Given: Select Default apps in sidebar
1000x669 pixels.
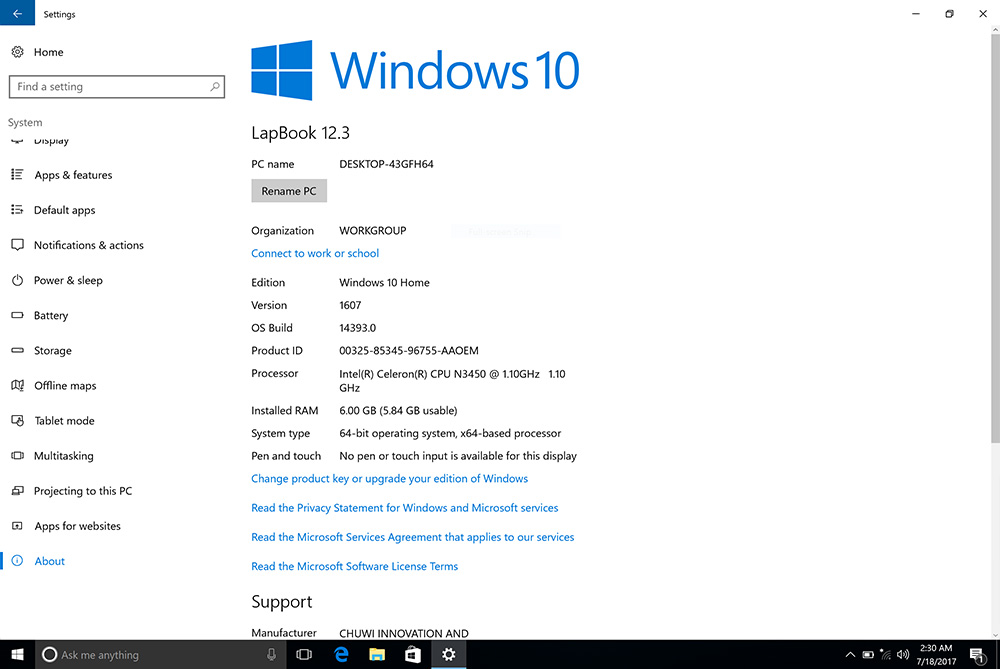Looking at the screenshot, I should (64, 210).
